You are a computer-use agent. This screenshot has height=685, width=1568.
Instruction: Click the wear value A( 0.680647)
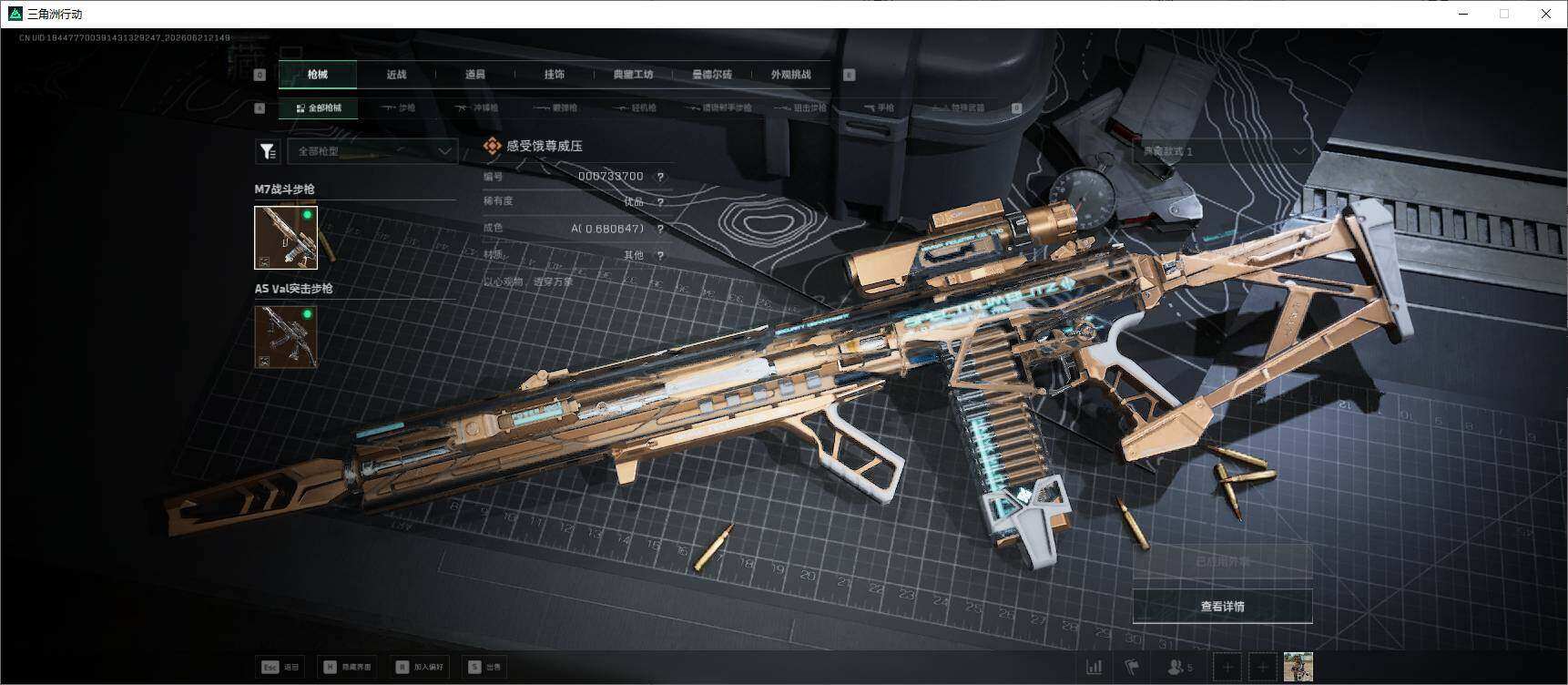click(x=607, y=229)
